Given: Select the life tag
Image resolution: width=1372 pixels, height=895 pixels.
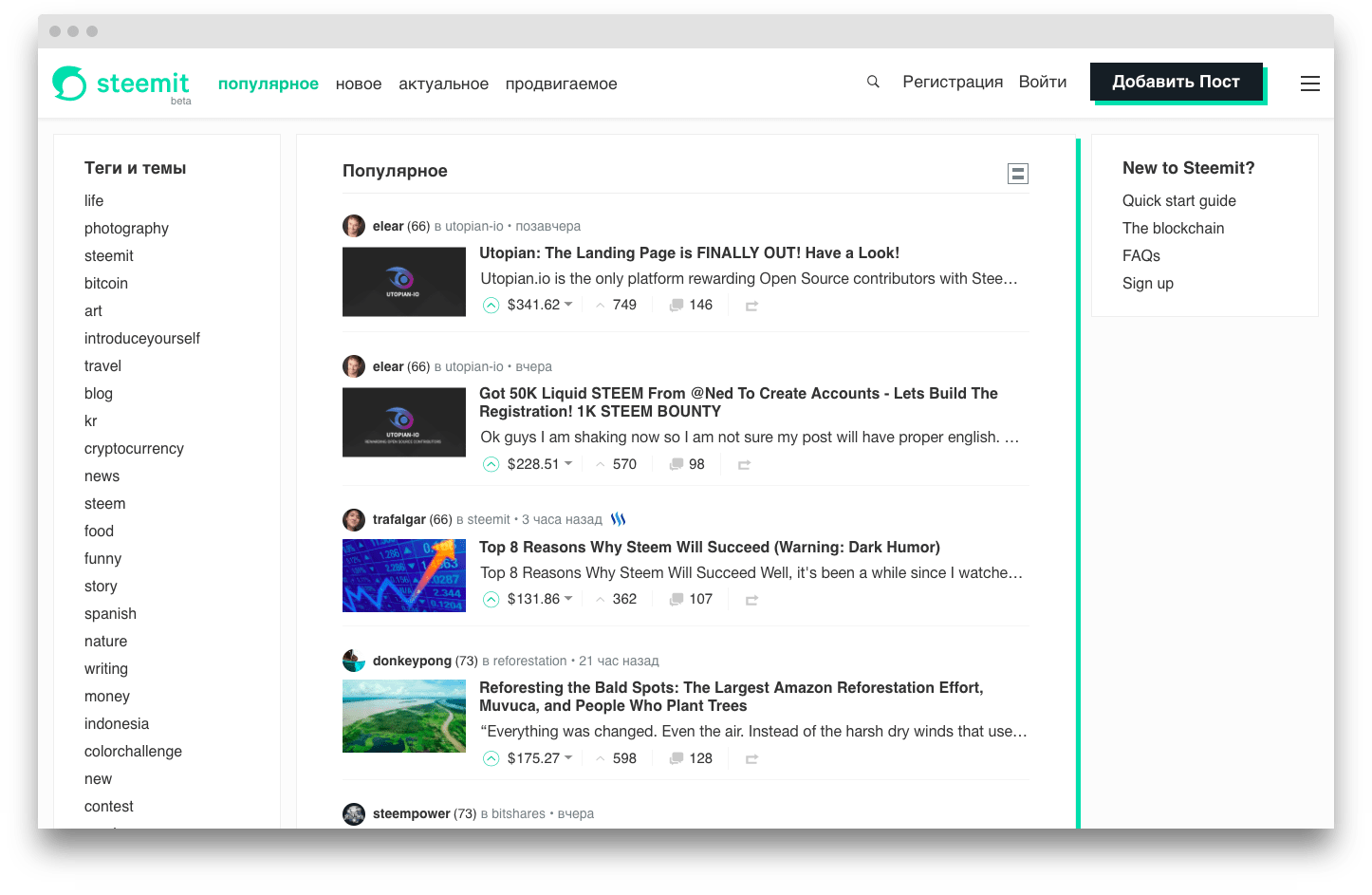Looking at the screenshot, I should (x=94, y=200).
